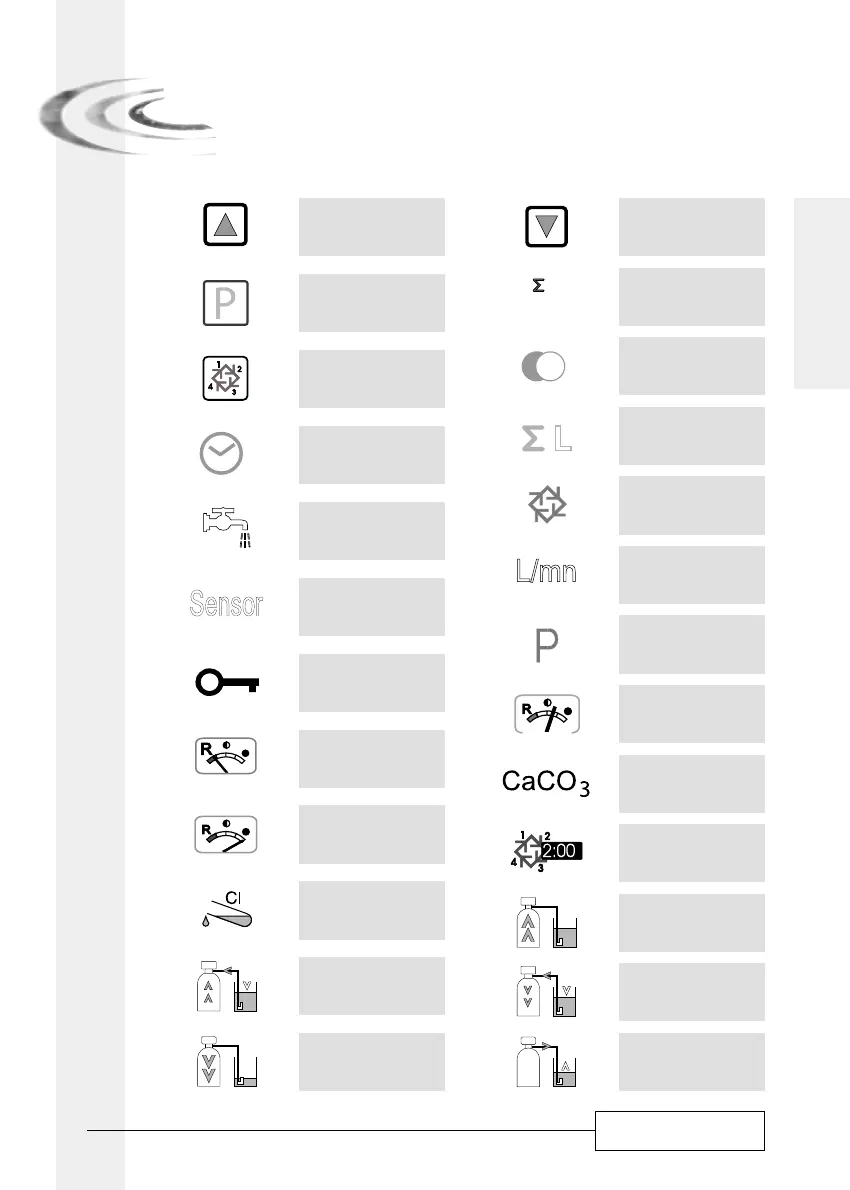Click the unboxed letter P symbol
The height and width of the screenshot is (1190, 850).
point(546,646)
